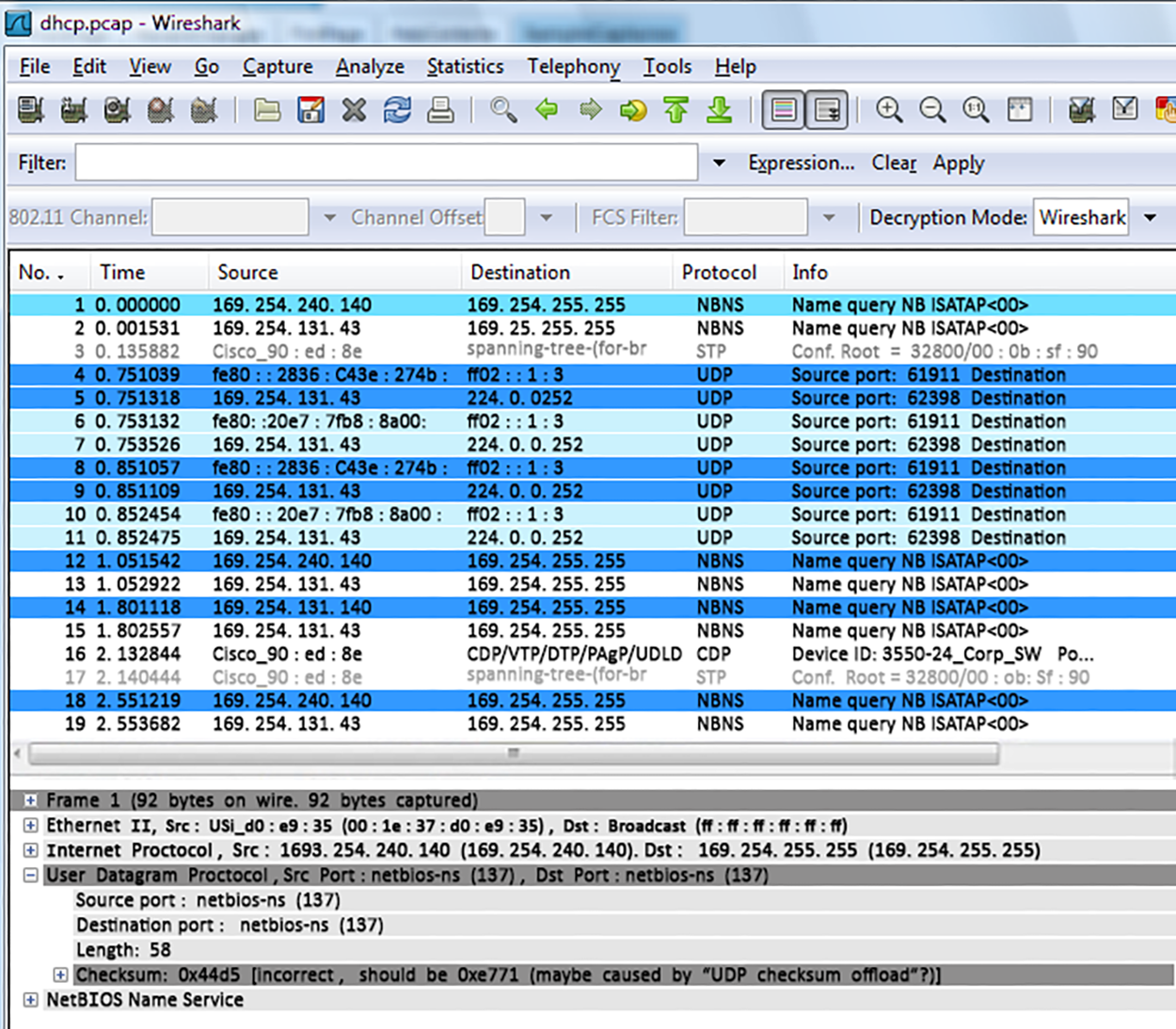Toggle auto scroll in live capture
This screenshot has width=1176, height=1029.
pyautogui.click(x=828, y=110)
